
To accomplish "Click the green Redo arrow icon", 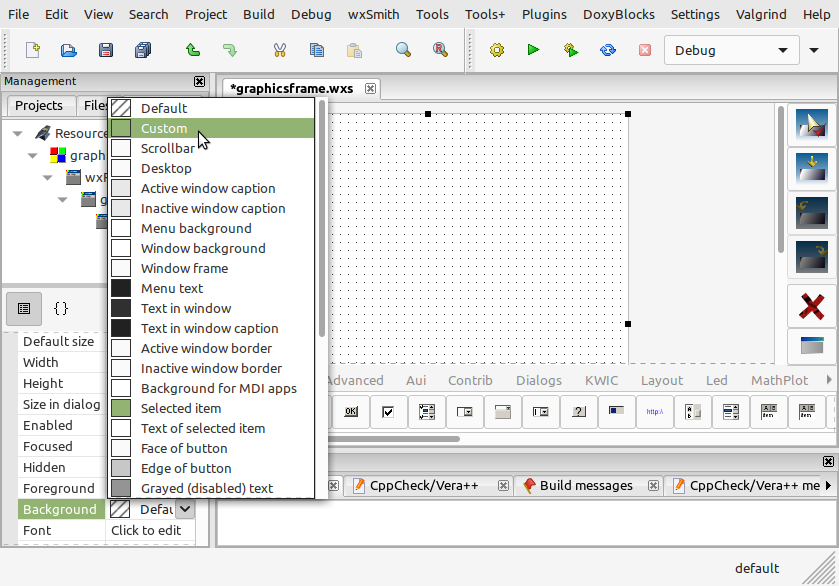I will click(x=230, y=50).
